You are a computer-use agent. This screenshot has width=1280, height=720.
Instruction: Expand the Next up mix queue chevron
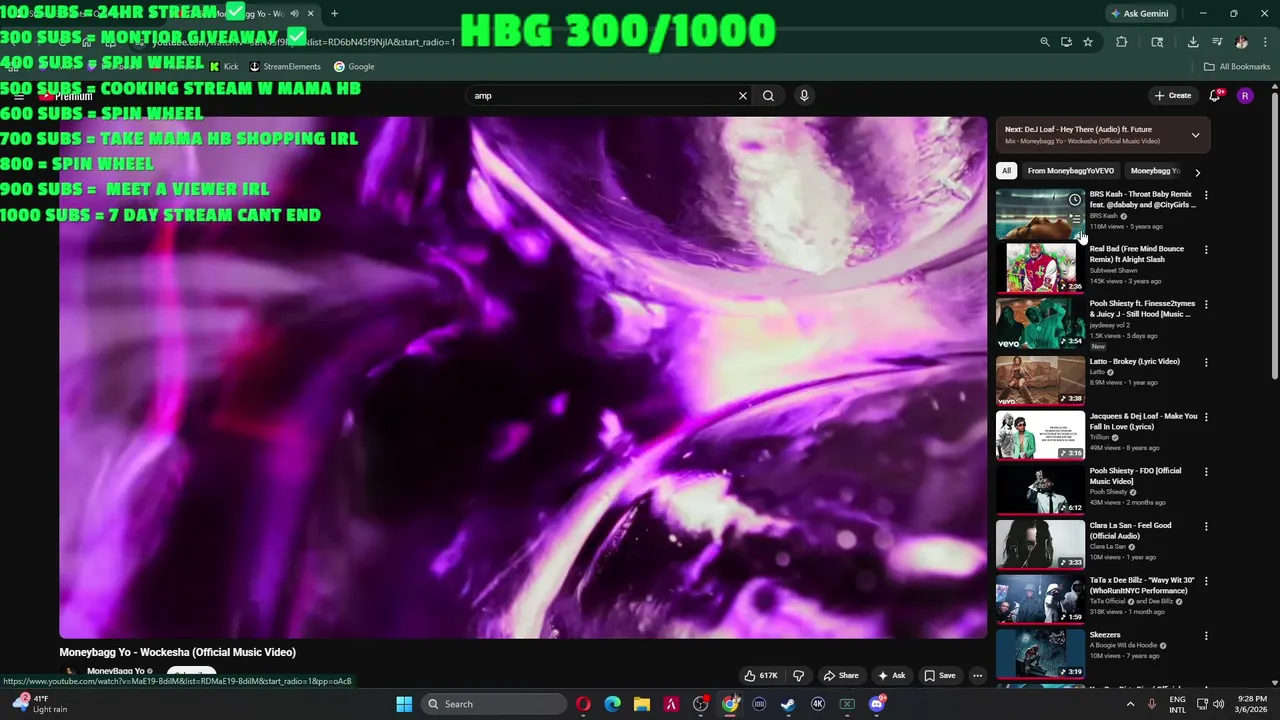(x=1195, y=135)
